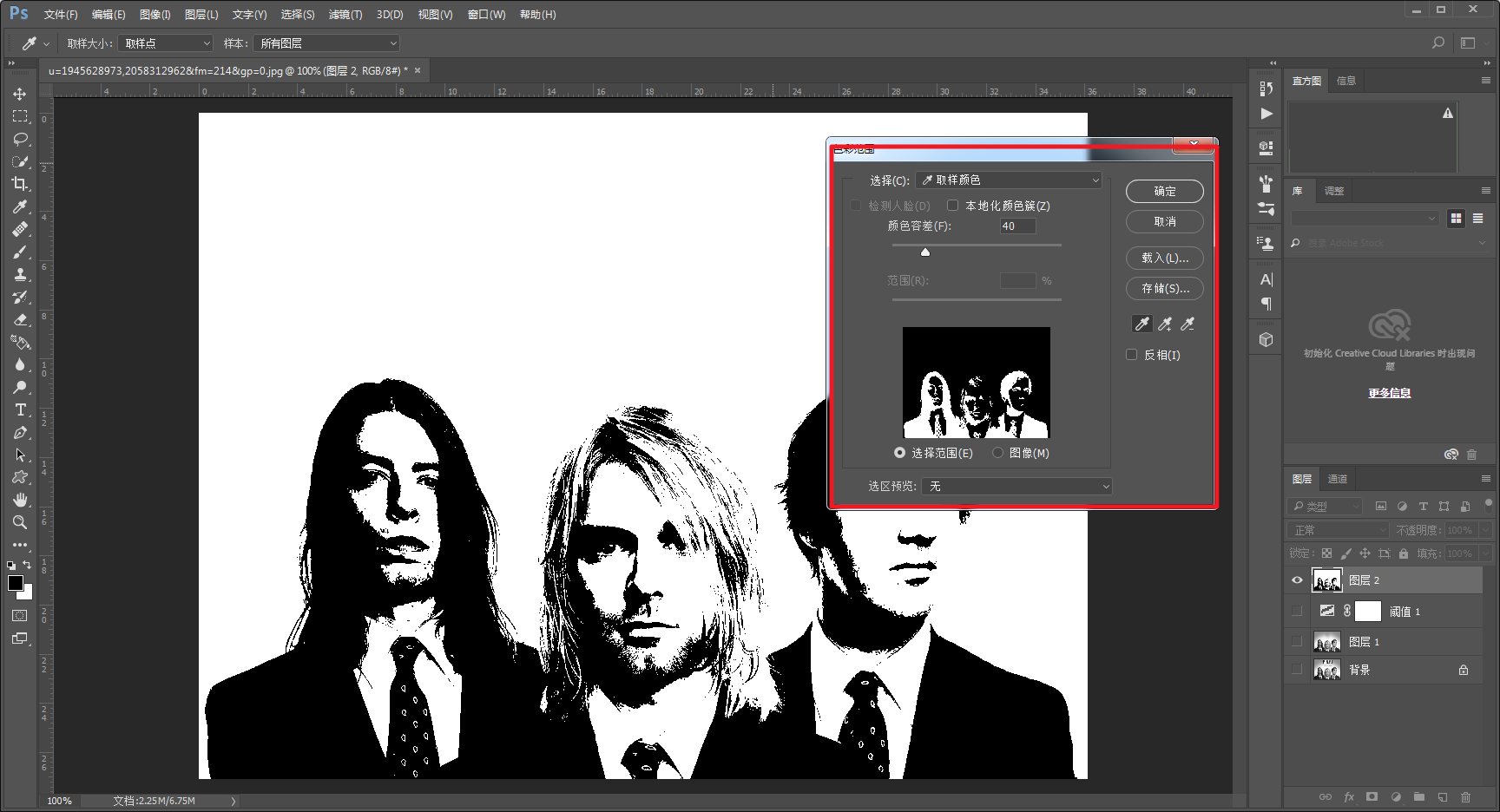Open the search icon in options bar
Viewport: 1500px width, 812px height.
[x=1438, y=43]
